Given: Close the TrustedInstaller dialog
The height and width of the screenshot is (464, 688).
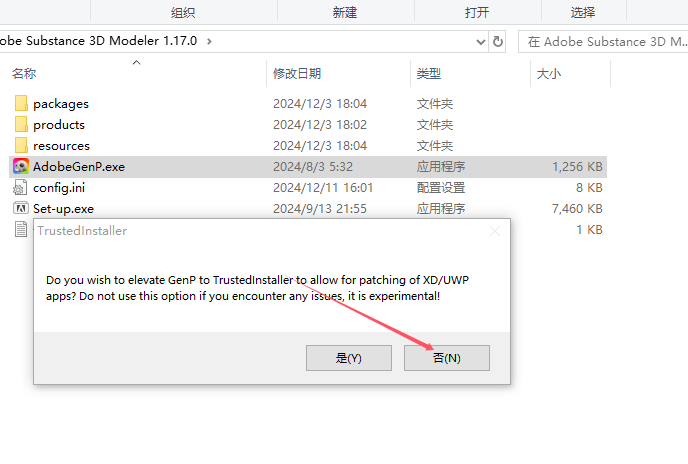Looking at the screenshot, I should coord(495,231).
